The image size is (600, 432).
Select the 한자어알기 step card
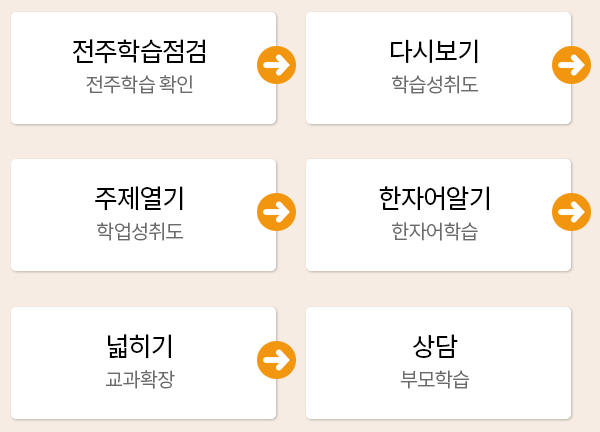coord(439,215)
